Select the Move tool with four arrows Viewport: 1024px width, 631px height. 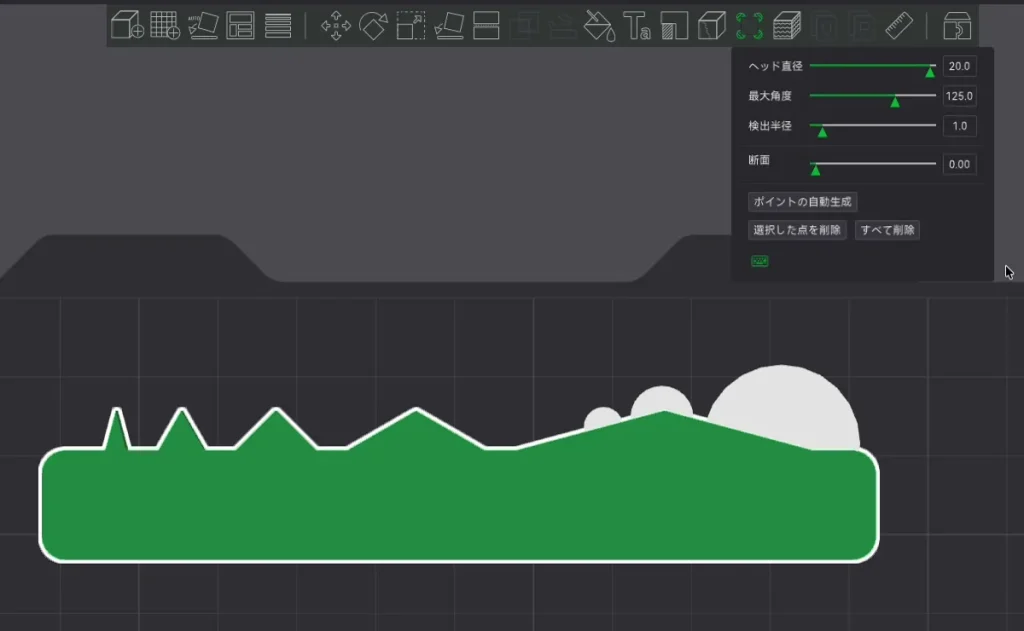336,25
